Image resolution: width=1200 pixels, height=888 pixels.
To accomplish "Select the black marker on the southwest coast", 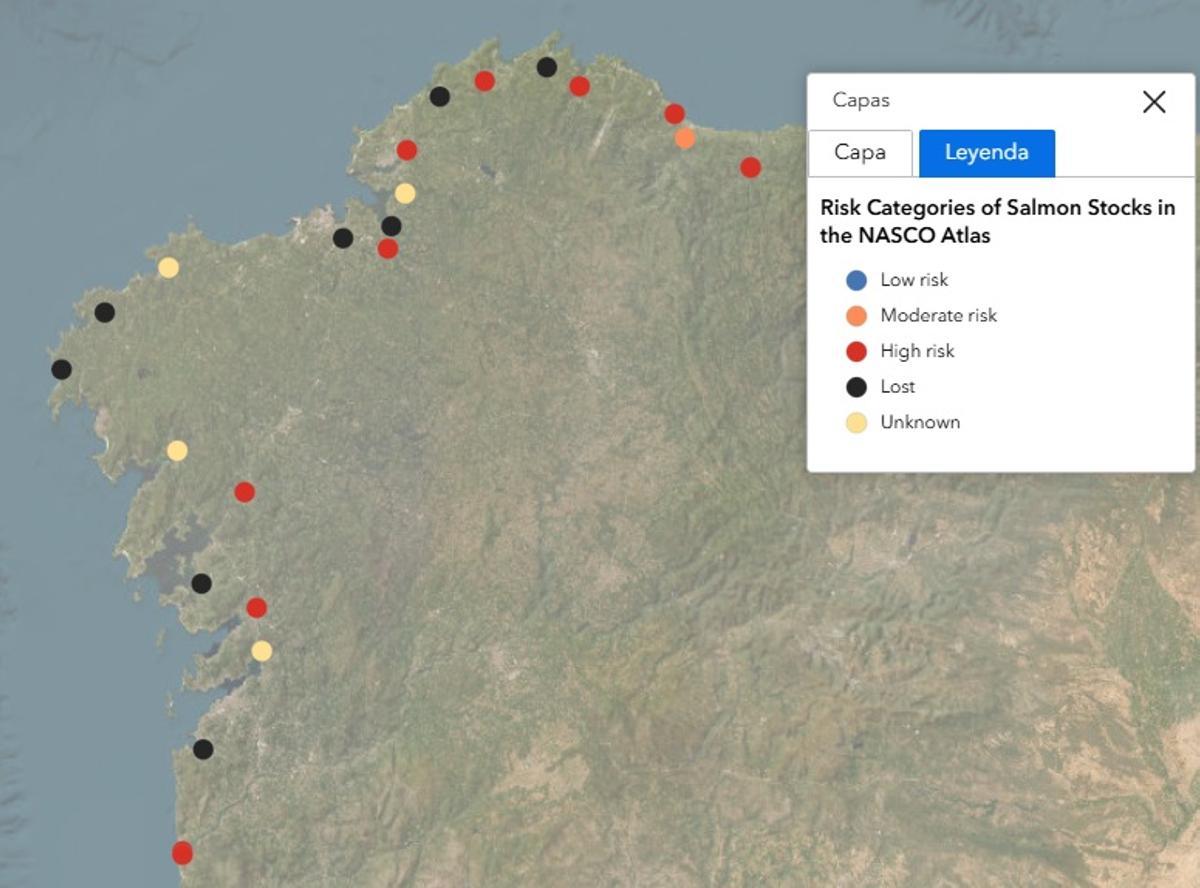I will [203, 749].
